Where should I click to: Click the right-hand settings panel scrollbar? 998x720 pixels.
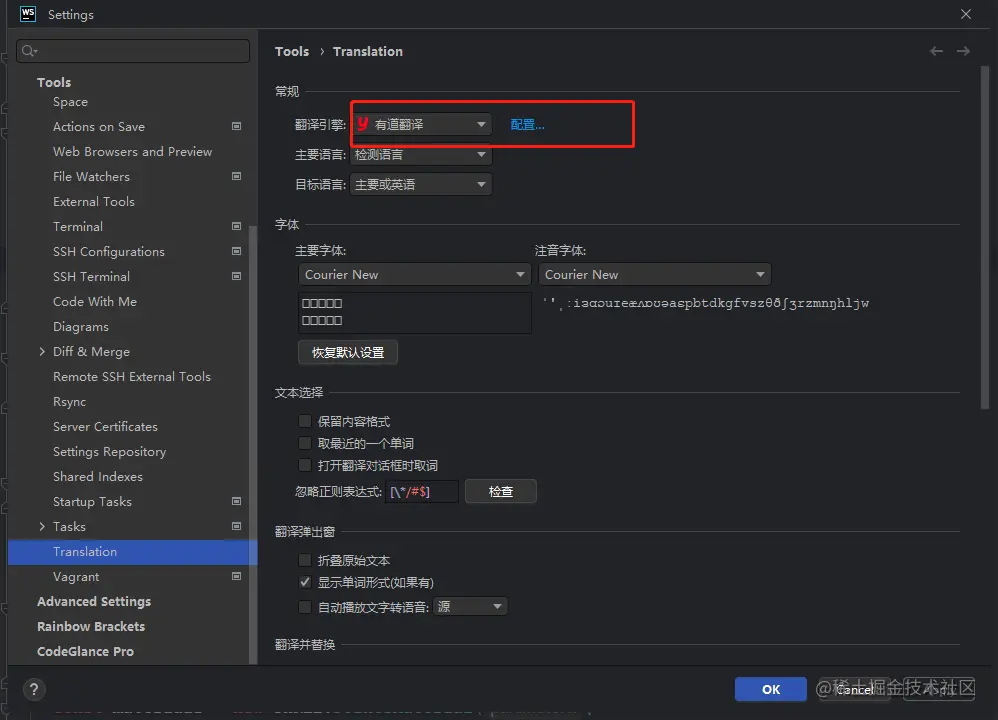click(985, 238)
